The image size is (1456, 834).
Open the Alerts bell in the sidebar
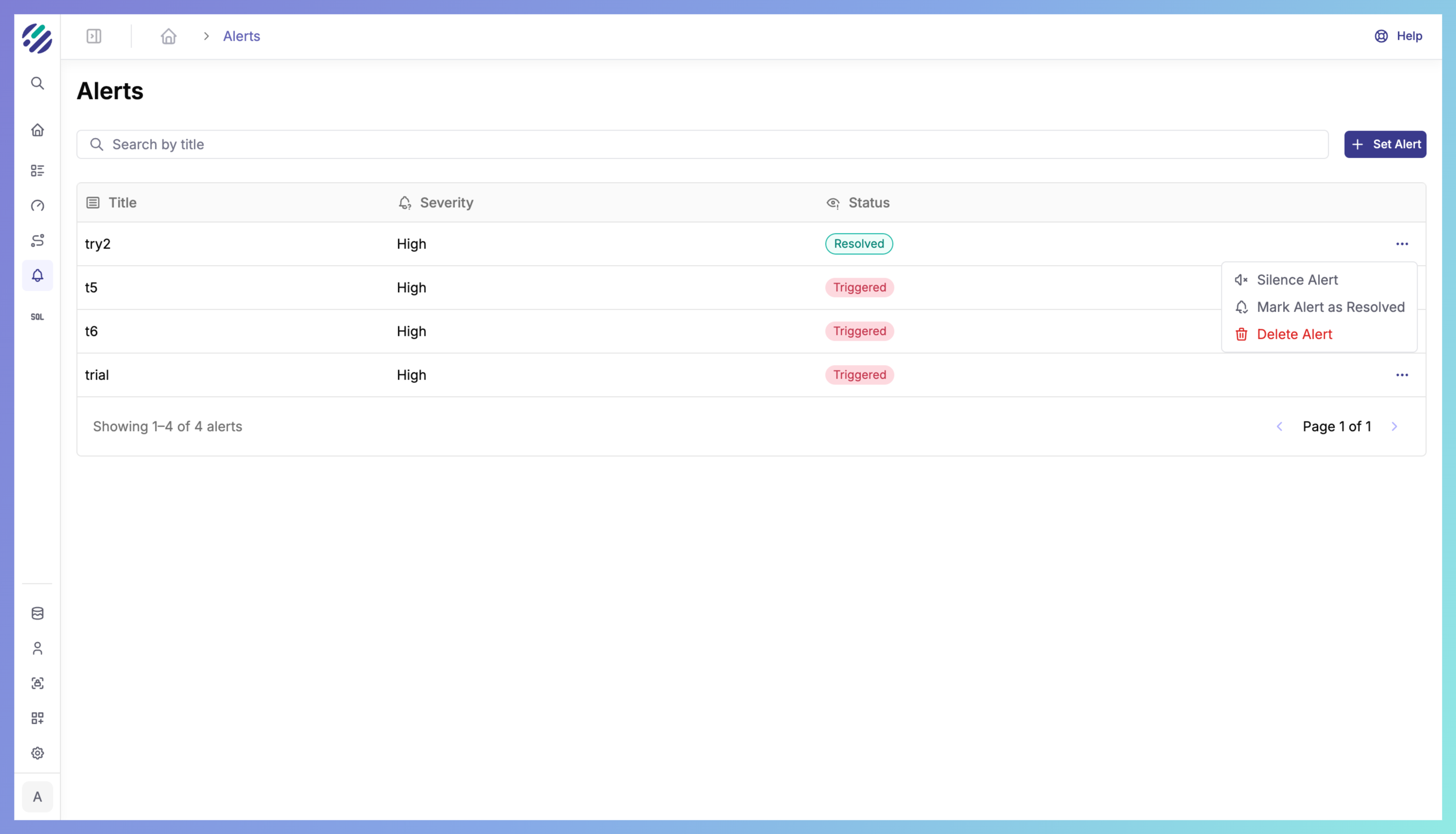point(37,276)
